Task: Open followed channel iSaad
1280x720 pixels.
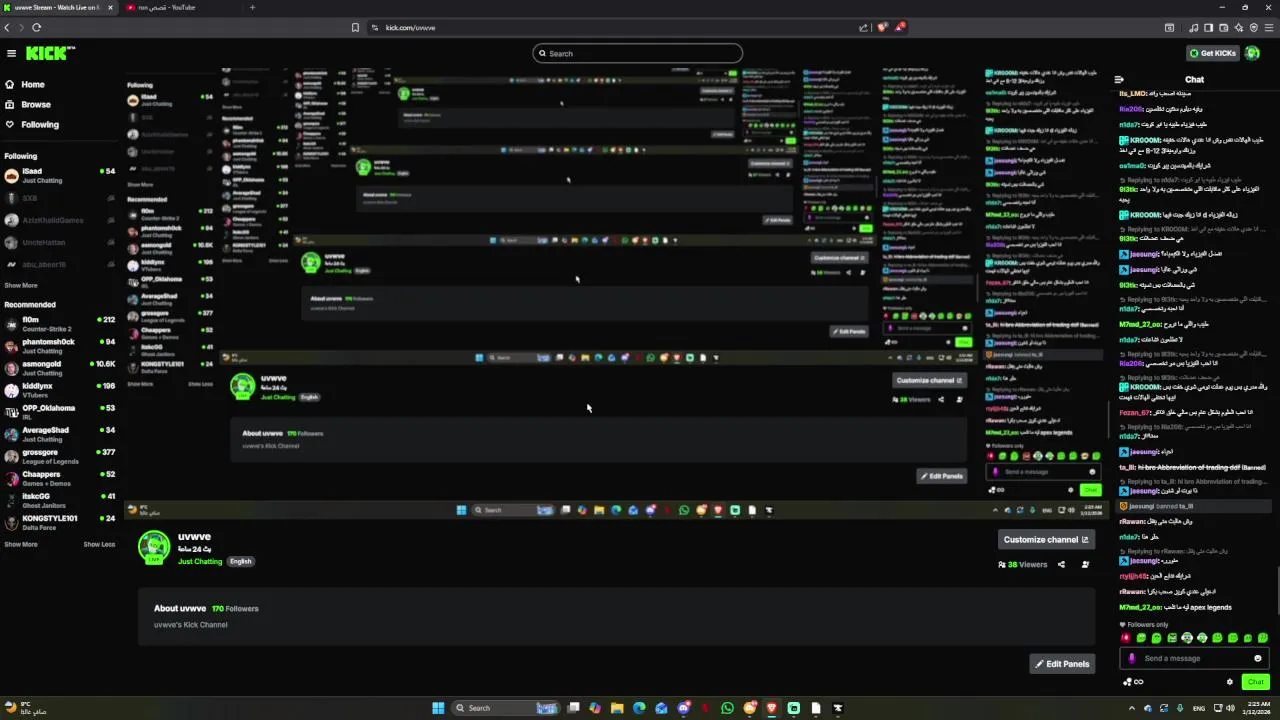Action: 60,176
